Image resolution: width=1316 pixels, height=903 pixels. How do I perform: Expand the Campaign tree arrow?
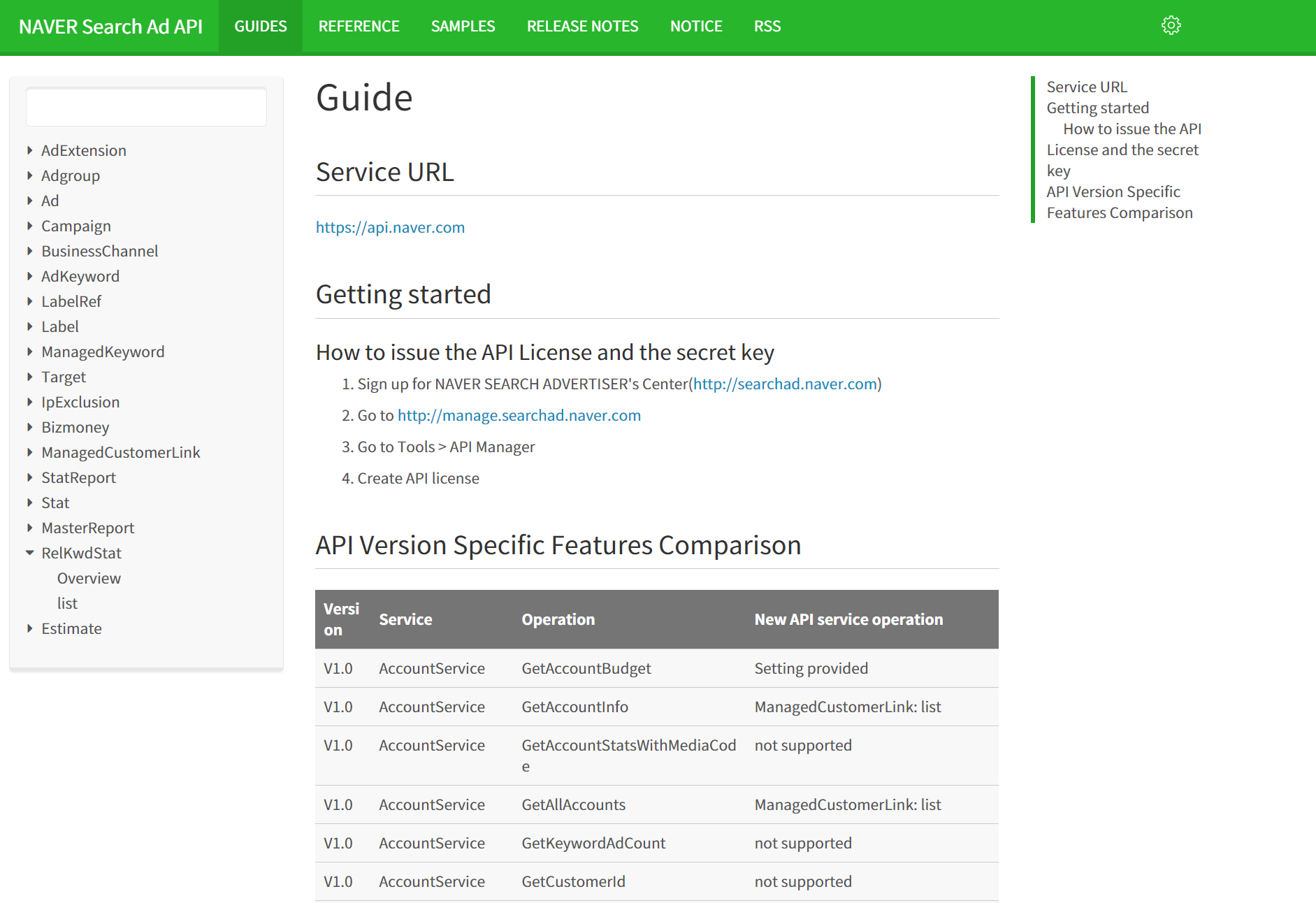tap(30, 226)
